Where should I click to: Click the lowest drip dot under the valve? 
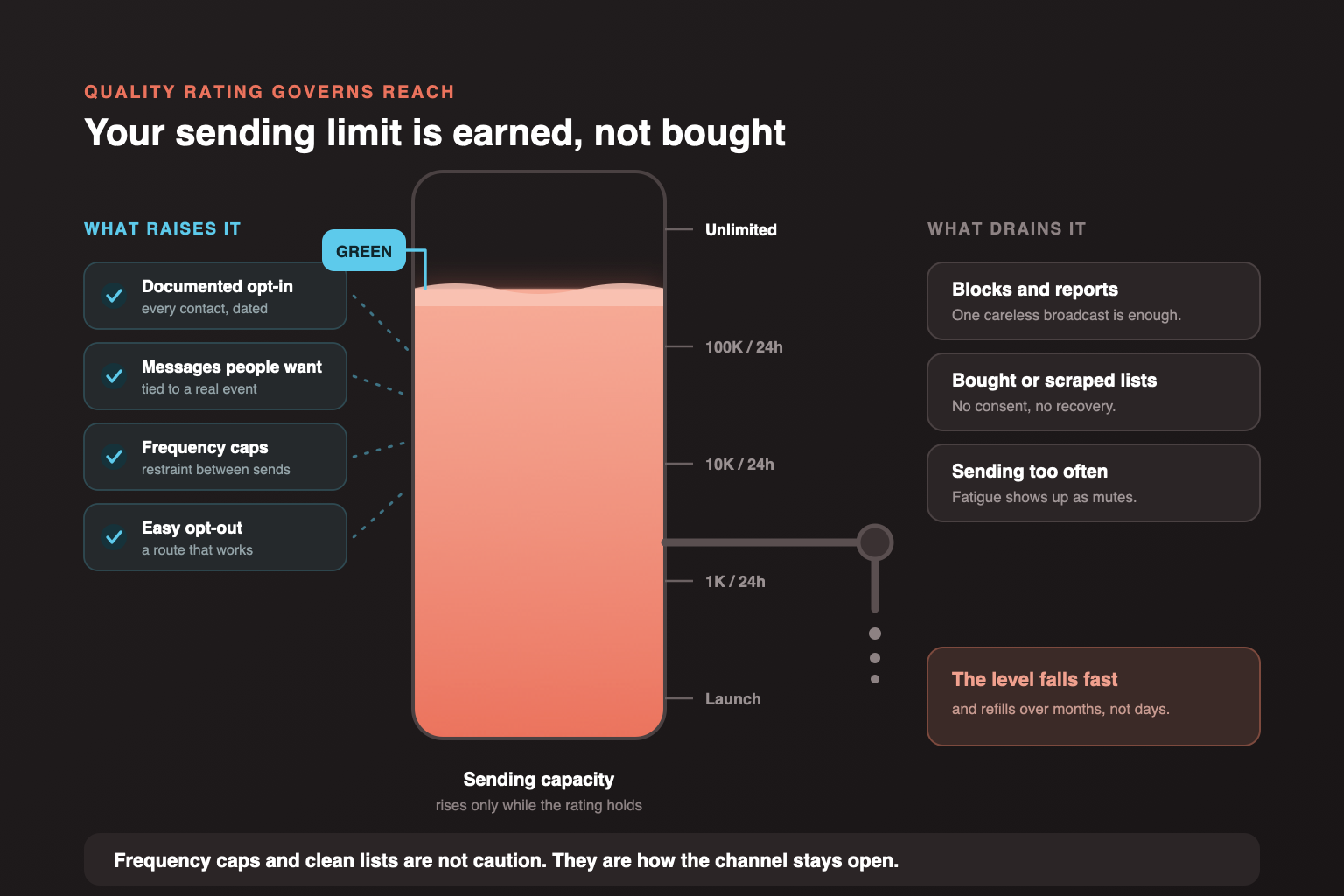pyautogui.click(x=875, y=679)
